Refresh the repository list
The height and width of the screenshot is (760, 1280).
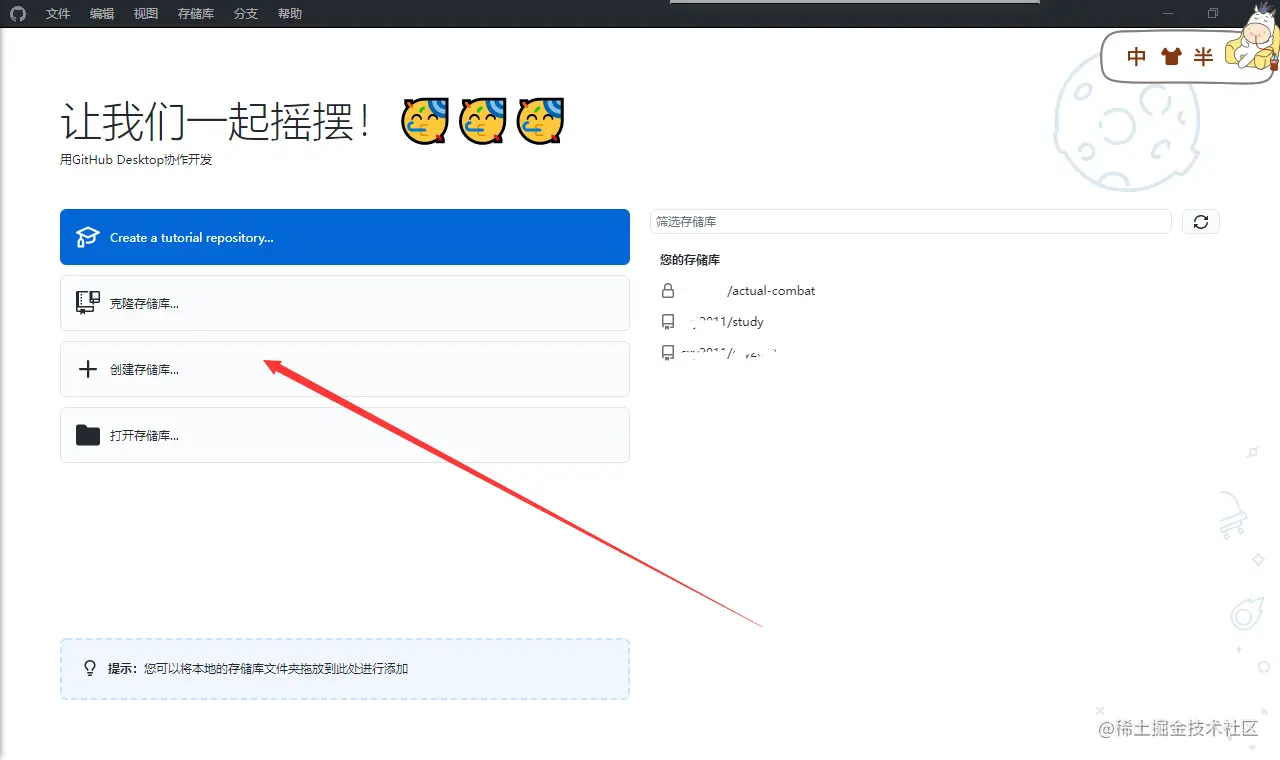point(1201,222)
